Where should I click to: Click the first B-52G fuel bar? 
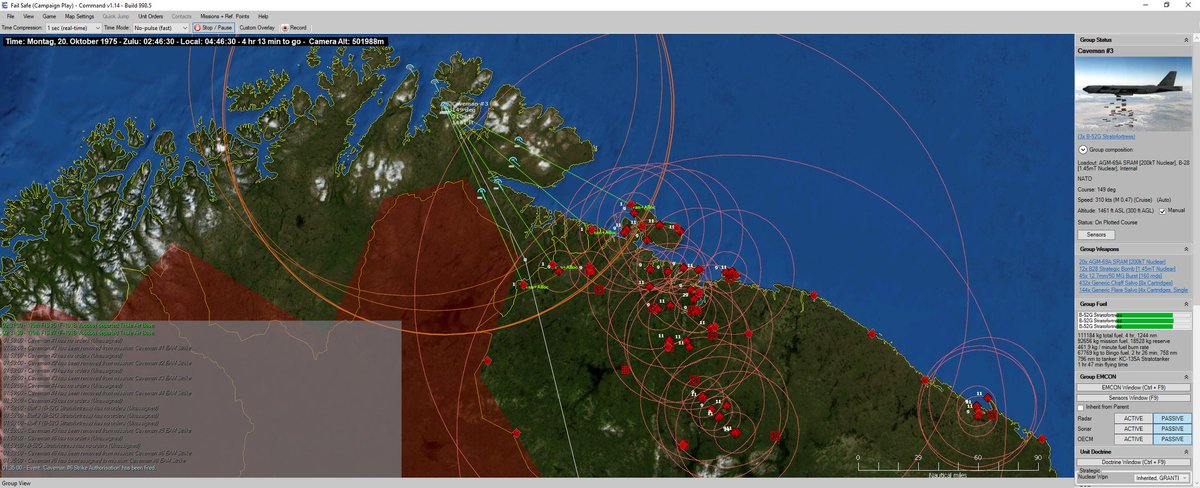[x=1145, y=315]
